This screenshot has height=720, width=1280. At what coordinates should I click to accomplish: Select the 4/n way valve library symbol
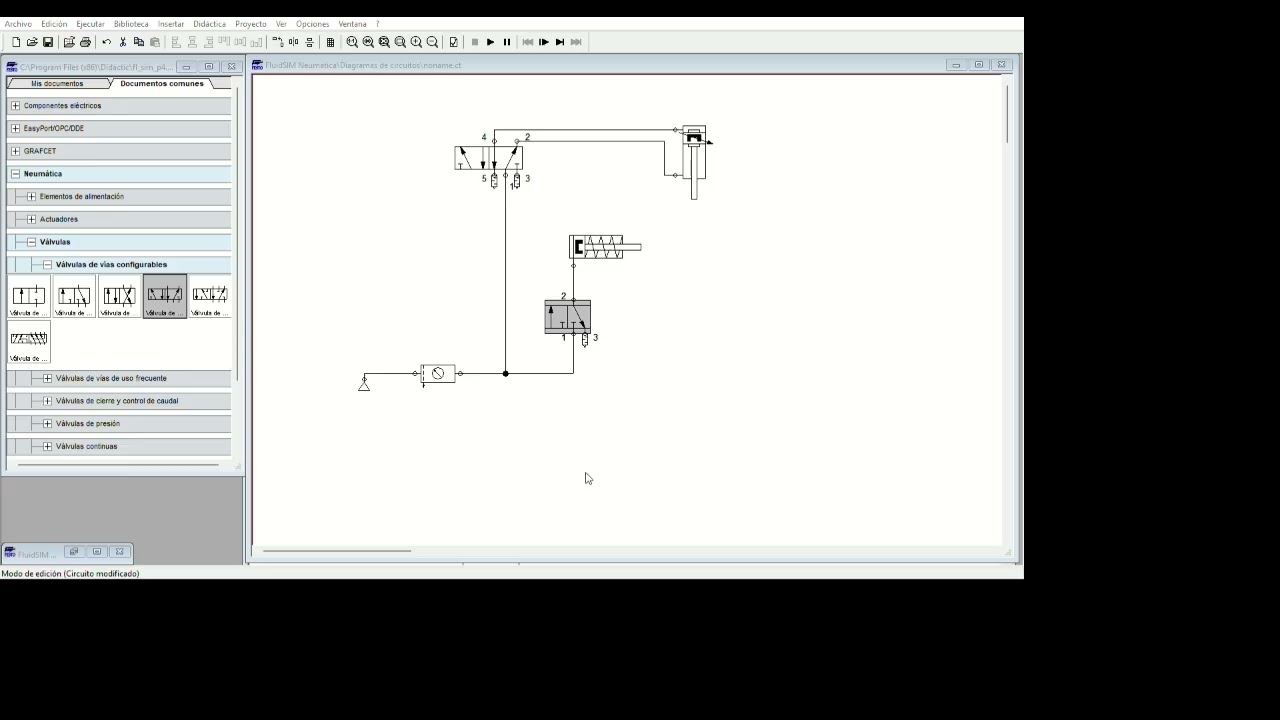point(119,297)
